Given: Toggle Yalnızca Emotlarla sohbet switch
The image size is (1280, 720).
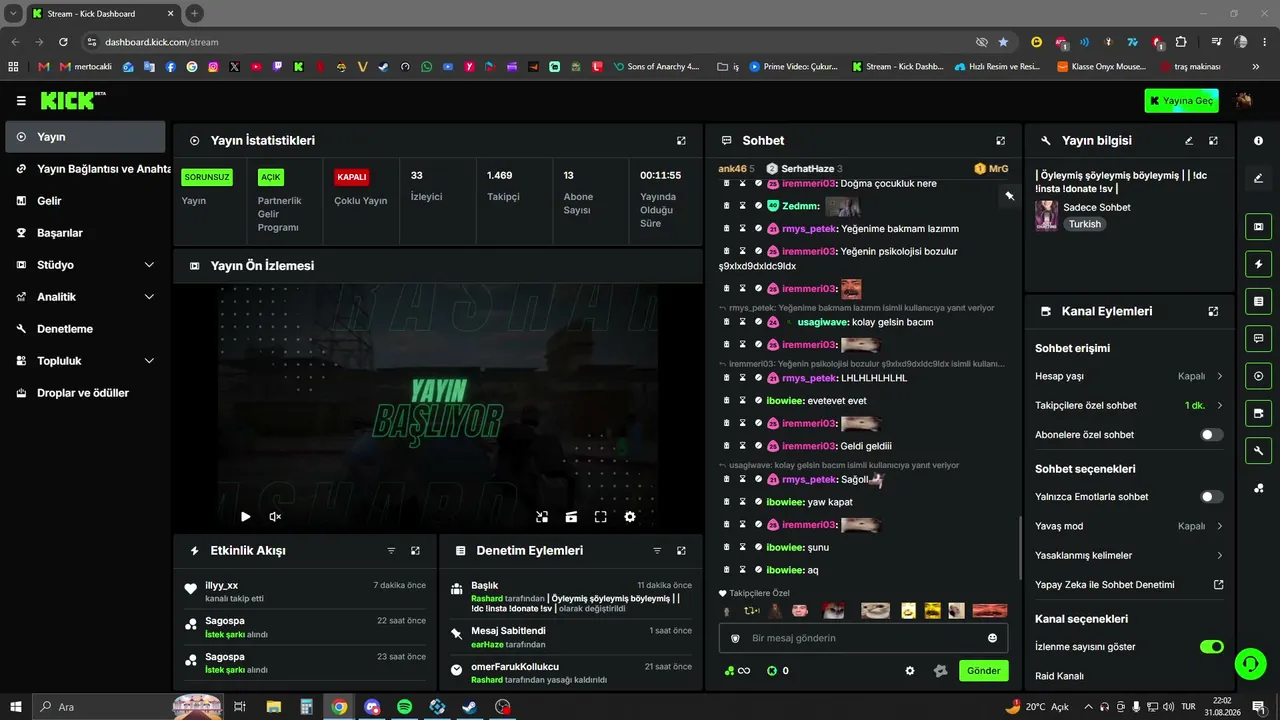Looking at the screenshot, I should [1212, 497].
